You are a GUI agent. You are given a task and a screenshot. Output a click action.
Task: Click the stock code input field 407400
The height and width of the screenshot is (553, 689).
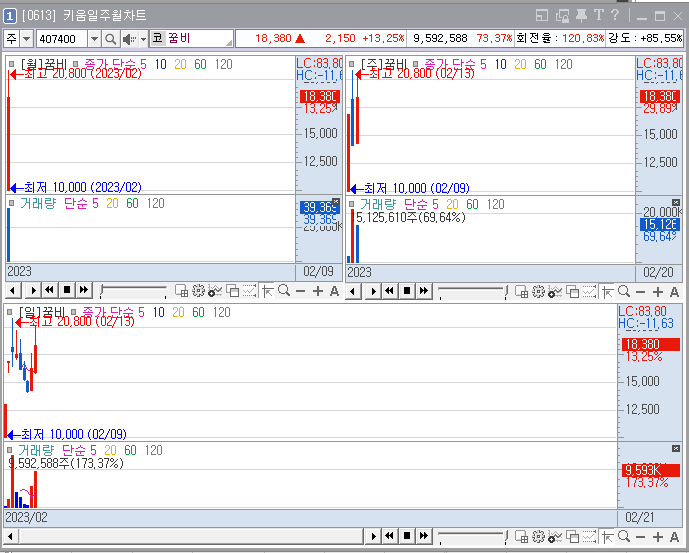pos(62,39)
